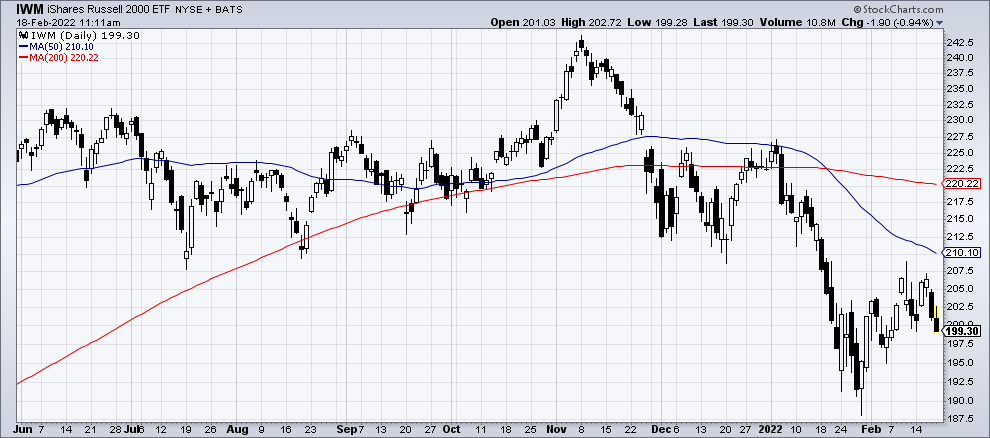This screenshot has height=438, width=990.
Task: Click the Chg -1.90 (-0.94%) value
Action: pyautogui.click(x=890, y=23)
